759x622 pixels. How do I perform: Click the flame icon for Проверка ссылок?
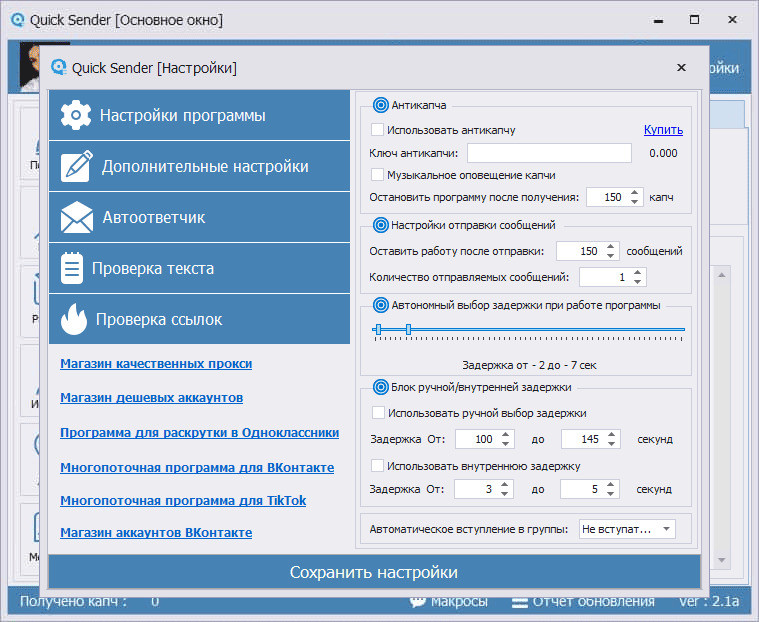pyautogui.click(x=74, y=320)
